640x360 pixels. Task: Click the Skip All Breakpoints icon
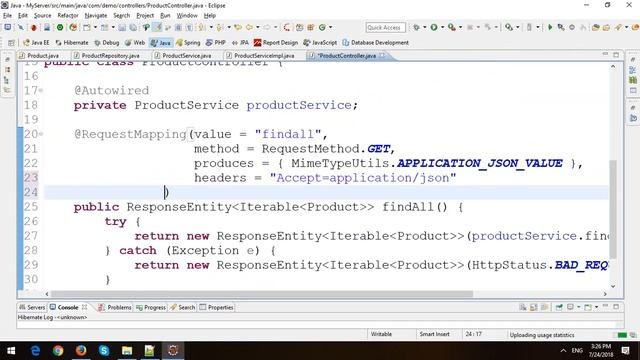[x=21, y=27]
